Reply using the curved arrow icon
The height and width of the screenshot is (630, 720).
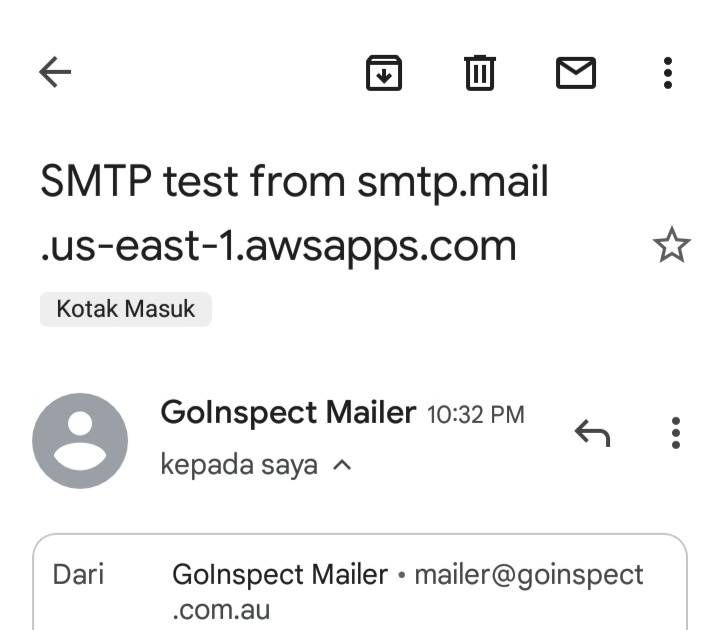click(592, 432)
